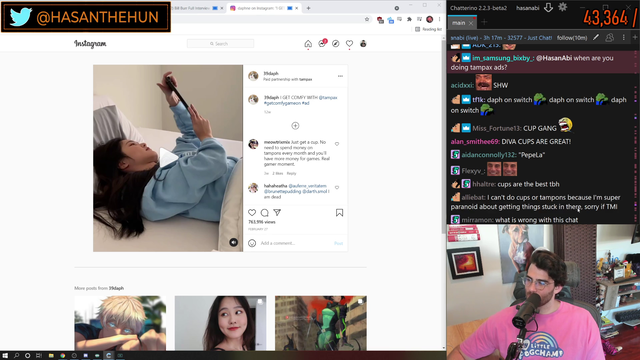
Task: Share post with paper plane icon
Action: (277, 213)
